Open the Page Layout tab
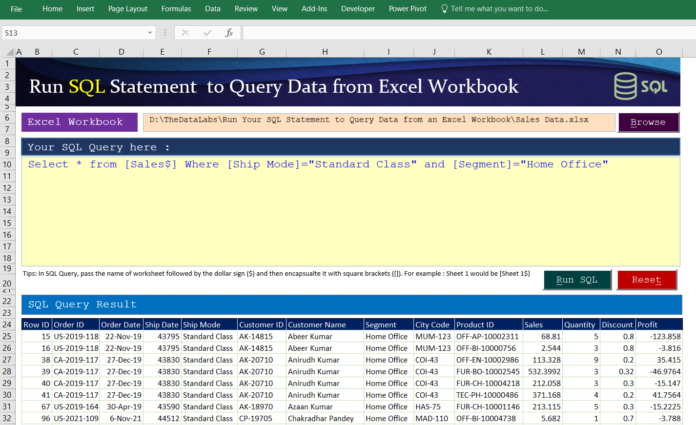Viewport: 696px width, 425px height. [x=129, y=8]
